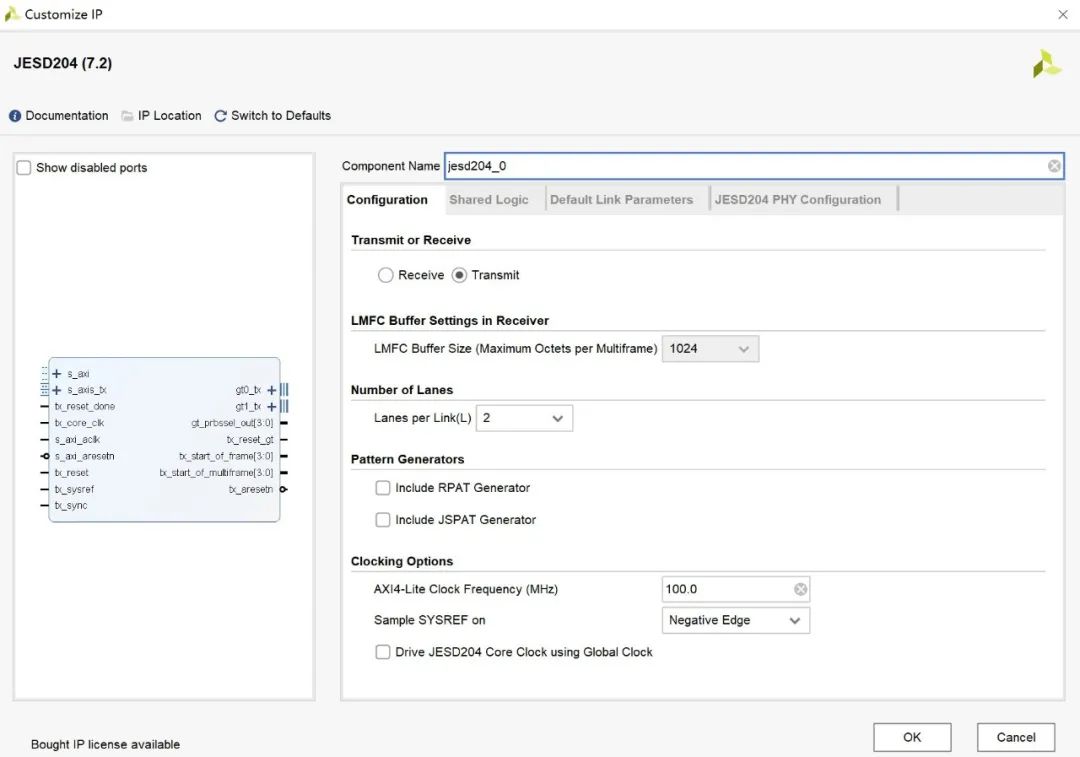Viewport: 1080px width, 757px height.
Task: Select the tx_sync port label
Action: click(71, 506)
